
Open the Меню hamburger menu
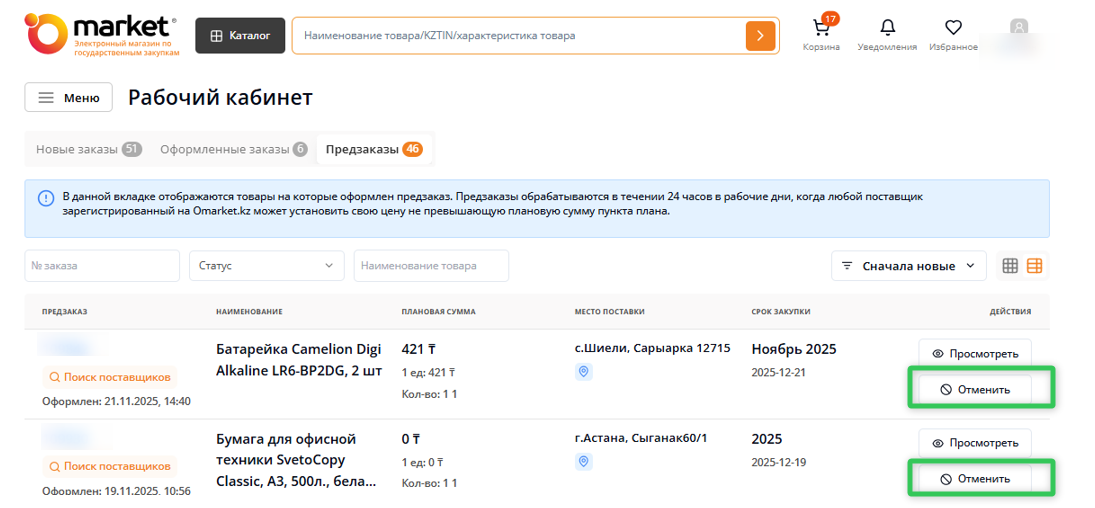(69, 98)
